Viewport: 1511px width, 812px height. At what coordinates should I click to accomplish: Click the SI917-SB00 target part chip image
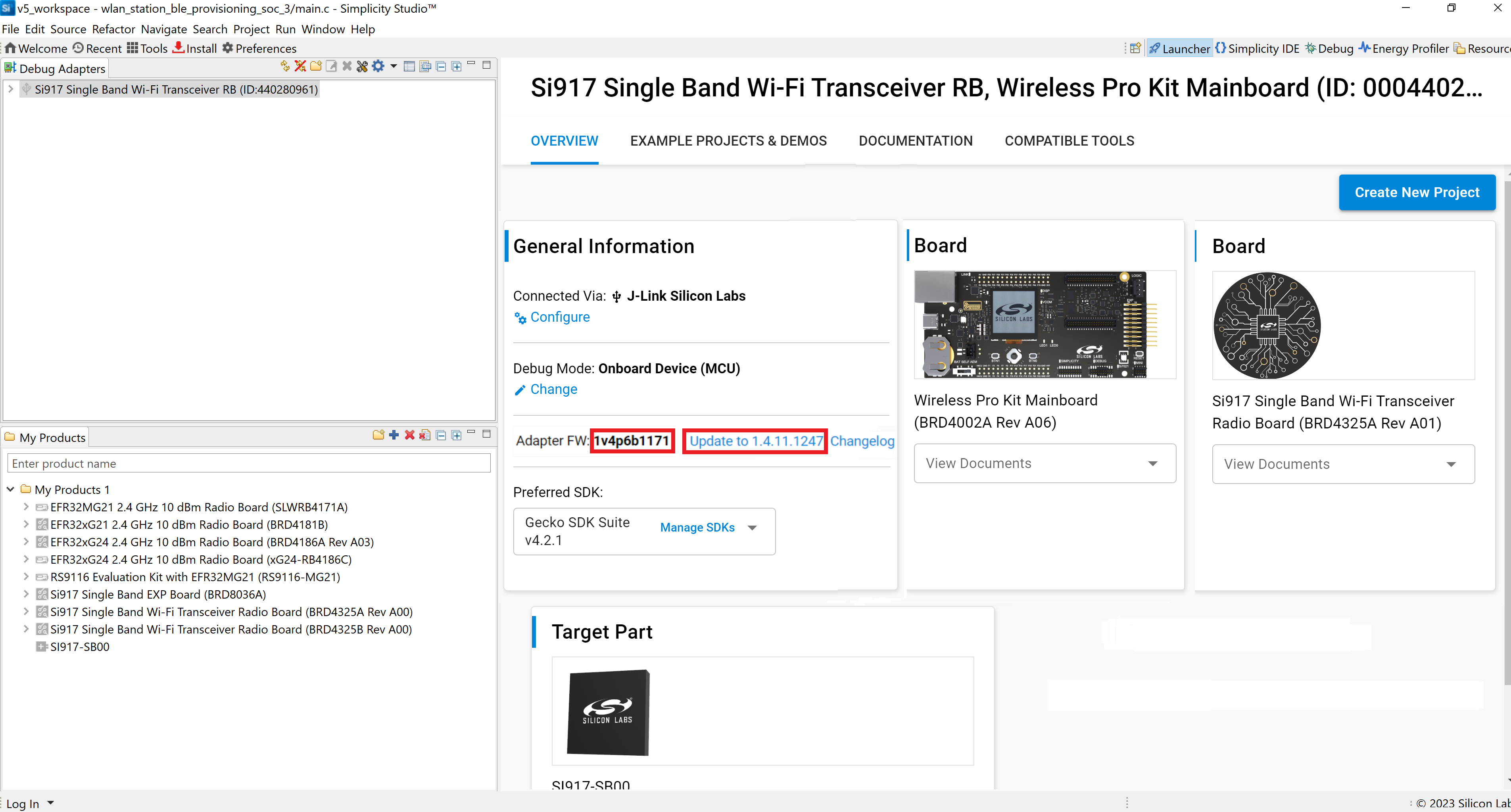point(608,712)
